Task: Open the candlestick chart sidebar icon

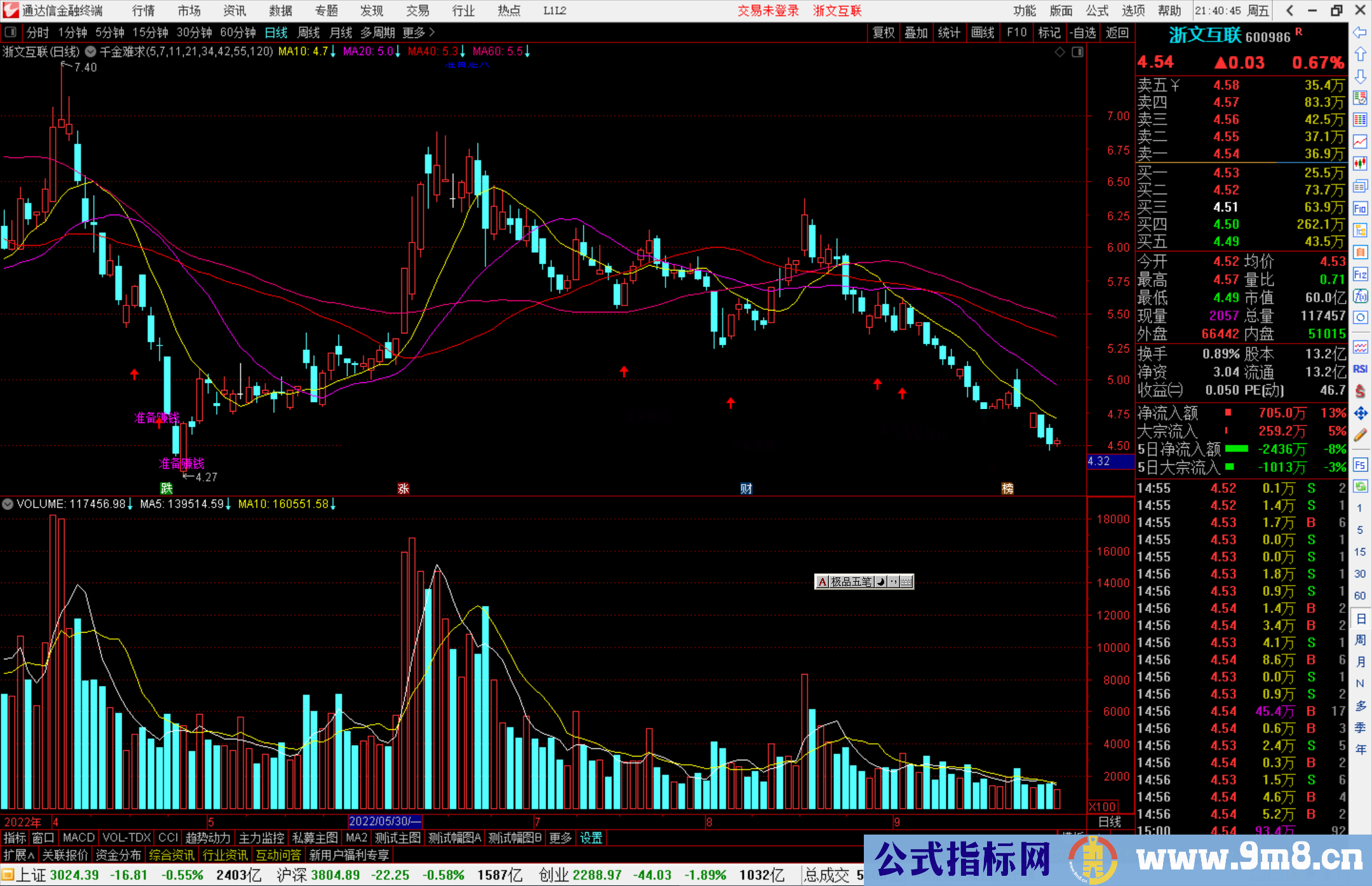Action: 1360,164
